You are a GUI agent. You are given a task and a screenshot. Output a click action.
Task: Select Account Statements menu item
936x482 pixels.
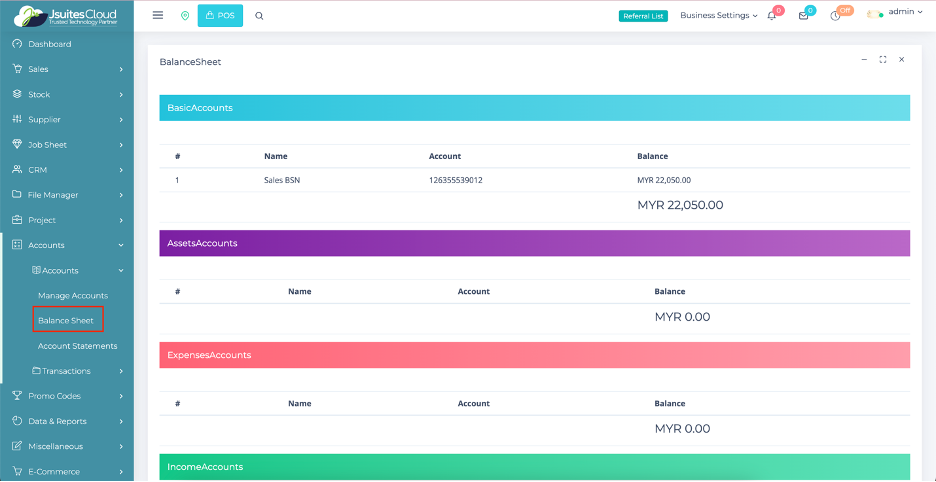click(x=77, y=346)
